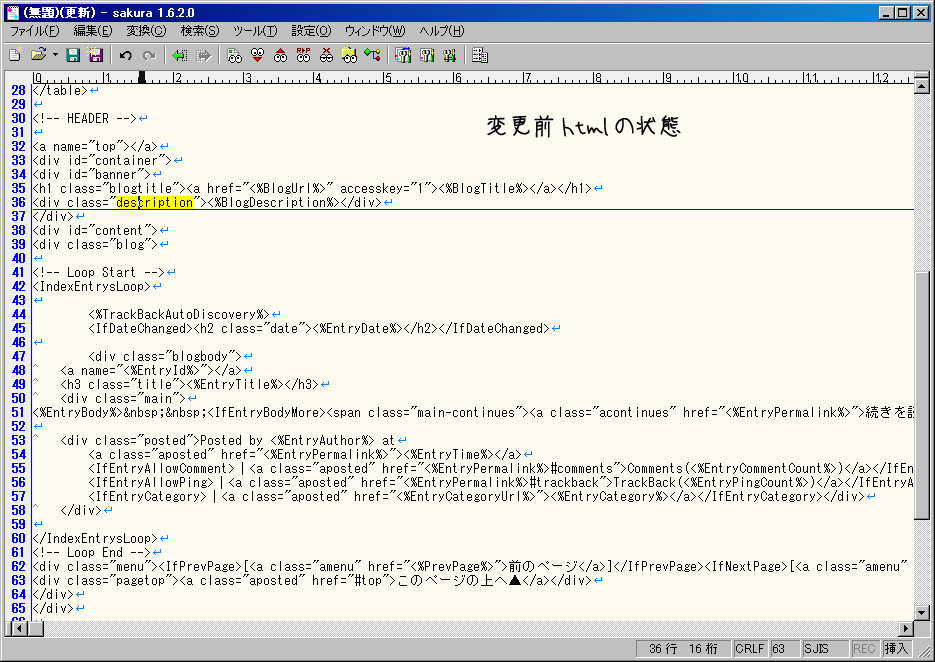Expand the Open file dropdown arrow

(x=55, y=55)
